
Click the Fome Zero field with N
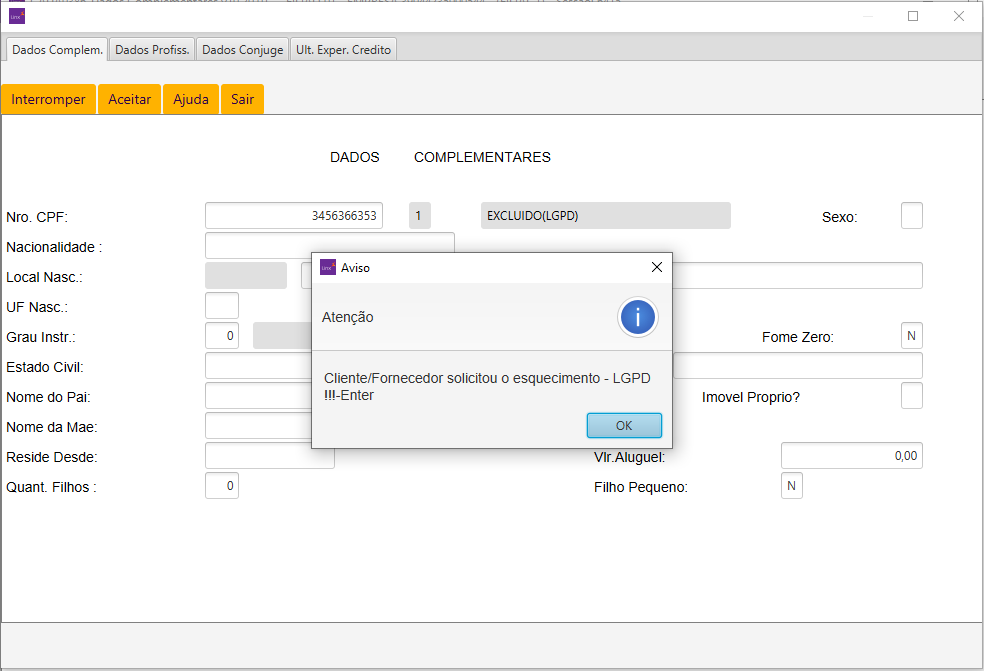pyautogui.click(x=912, y=336)
